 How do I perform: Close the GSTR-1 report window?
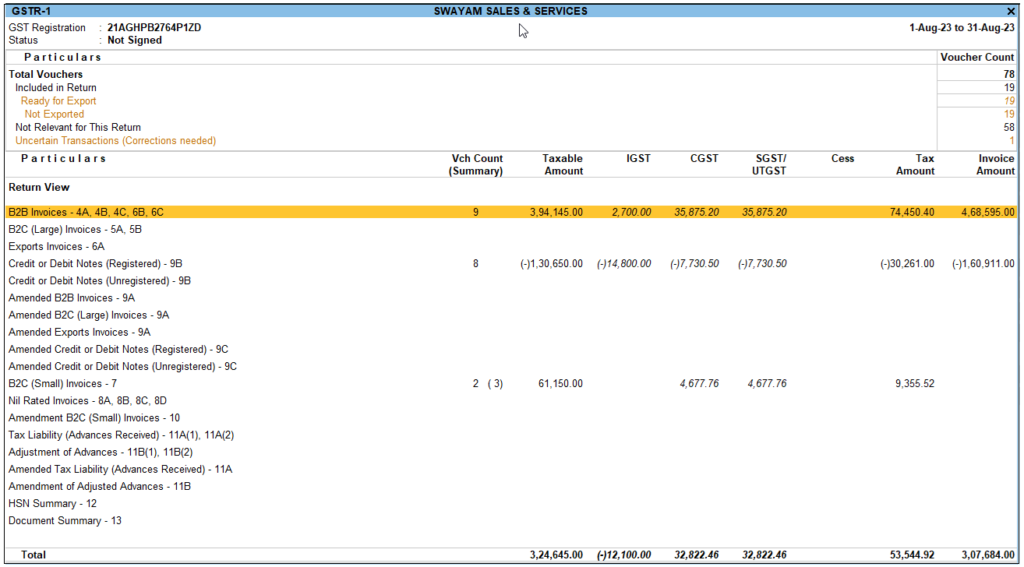click(x=1011, y=11)
